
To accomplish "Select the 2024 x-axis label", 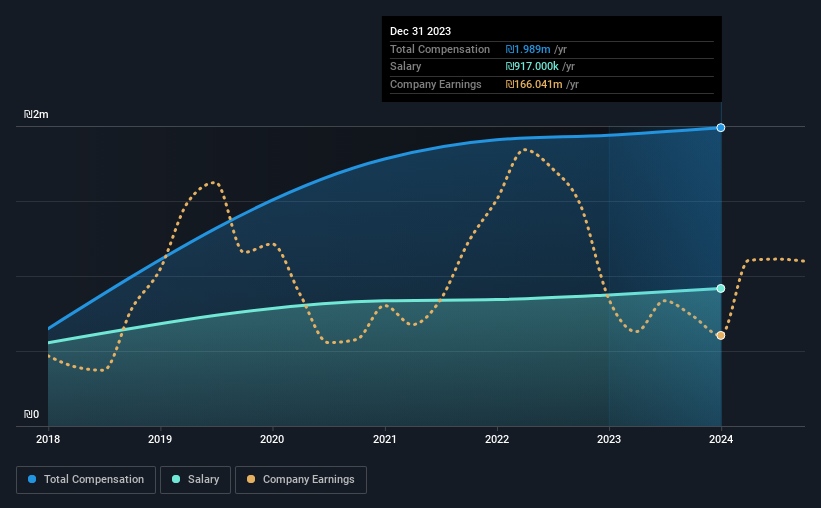I will (721, 439).
